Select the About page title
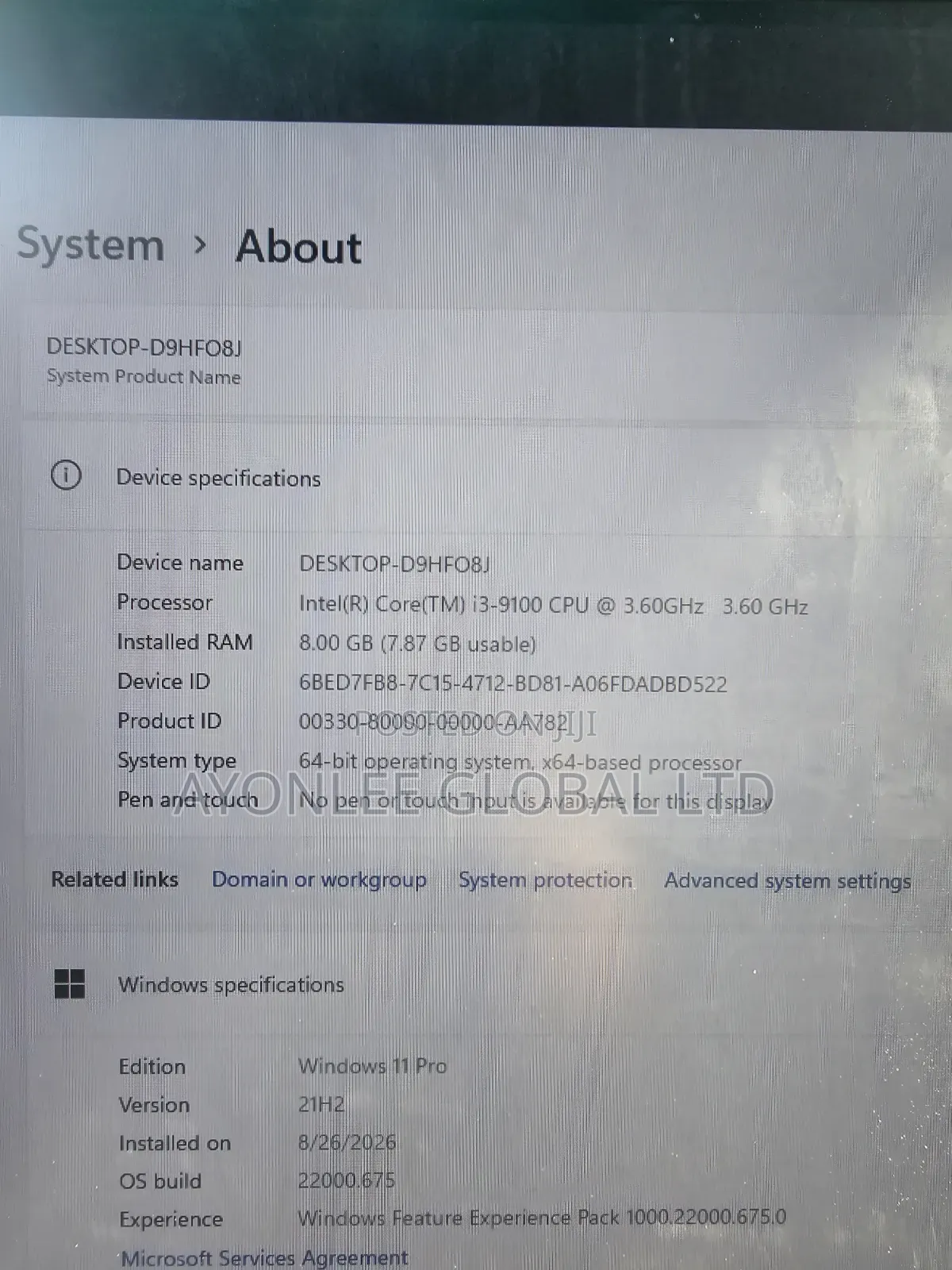This screenshot has height=1270, width=952. tap(298, 247)
